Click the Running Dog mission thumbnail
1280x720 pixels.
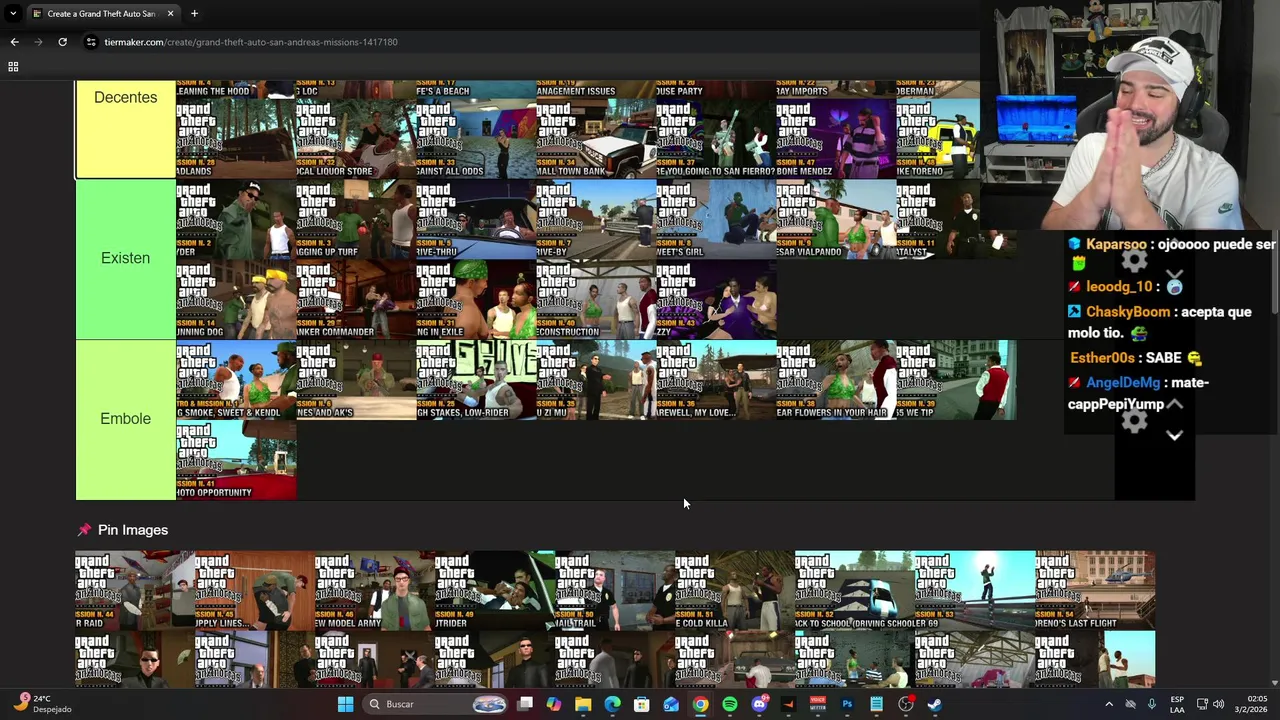click(x=236, y=299)
